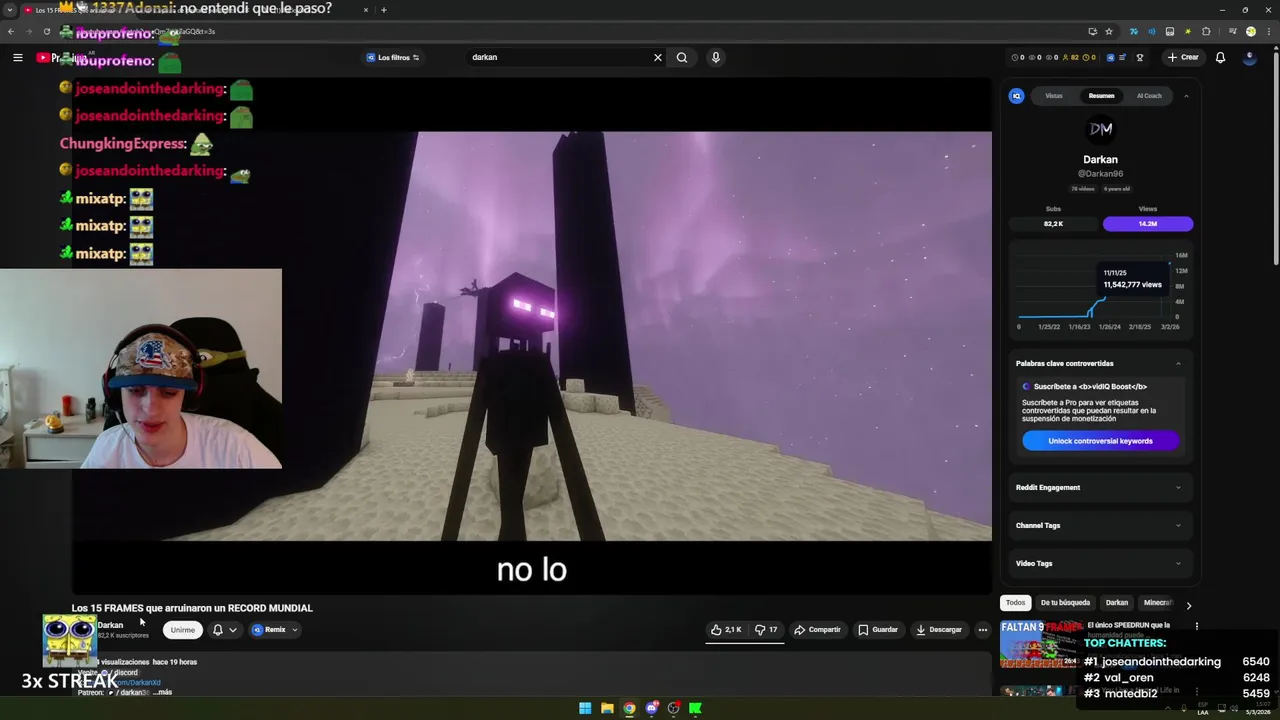Screen dimensions: 1280x720
Task: Expand description with '...más'
Action: [163, 692]
